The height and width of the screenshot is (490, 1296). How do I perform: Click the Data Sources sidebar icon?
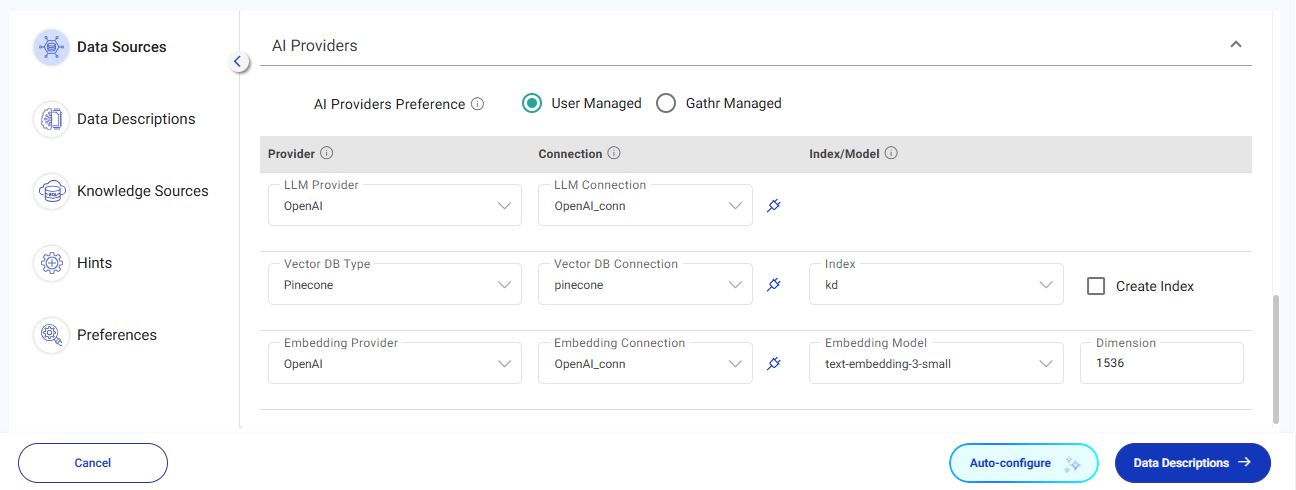(51, 47)
